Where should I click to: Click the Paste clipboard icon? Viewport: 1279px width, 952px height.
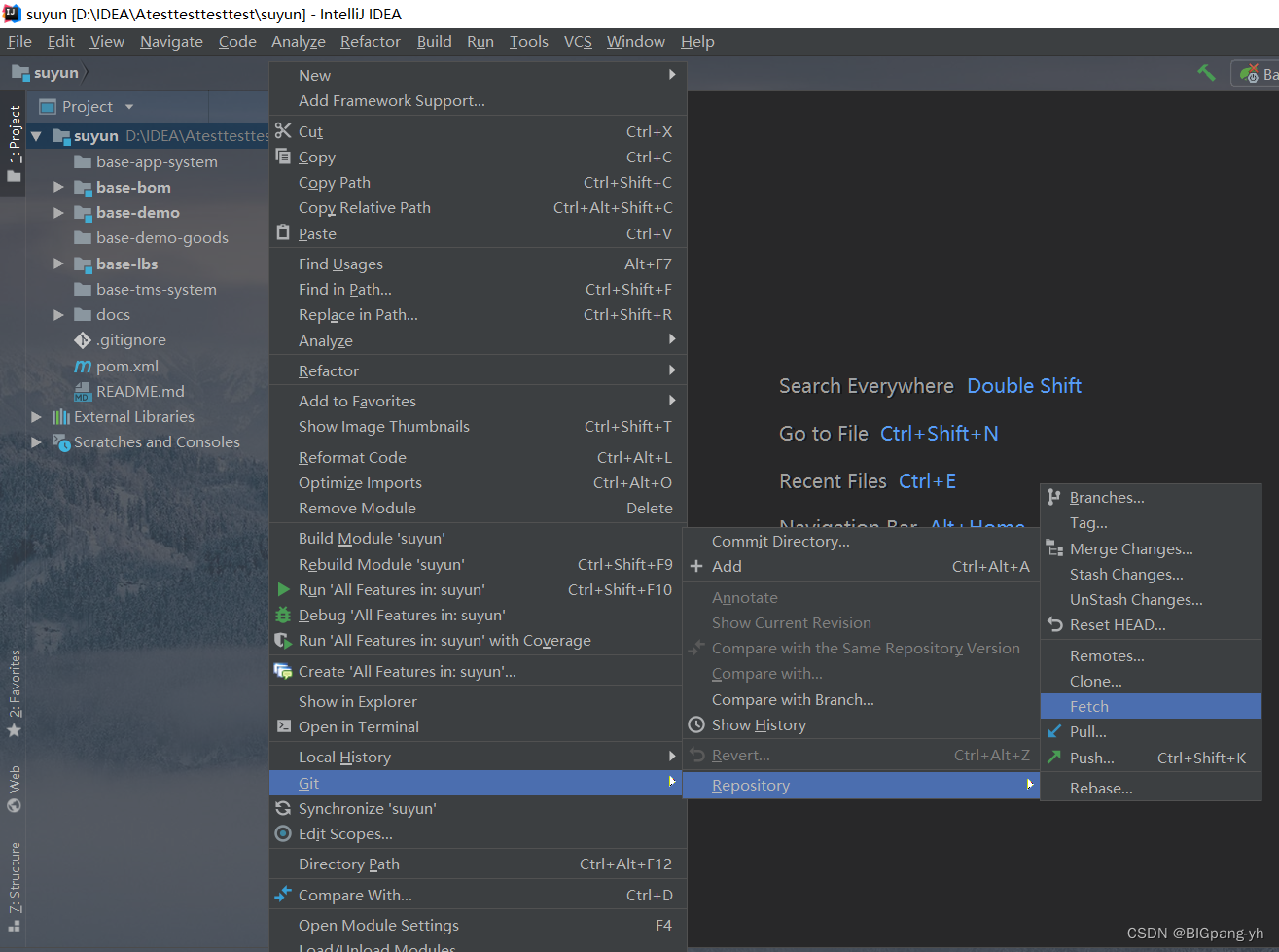point(283,232)
